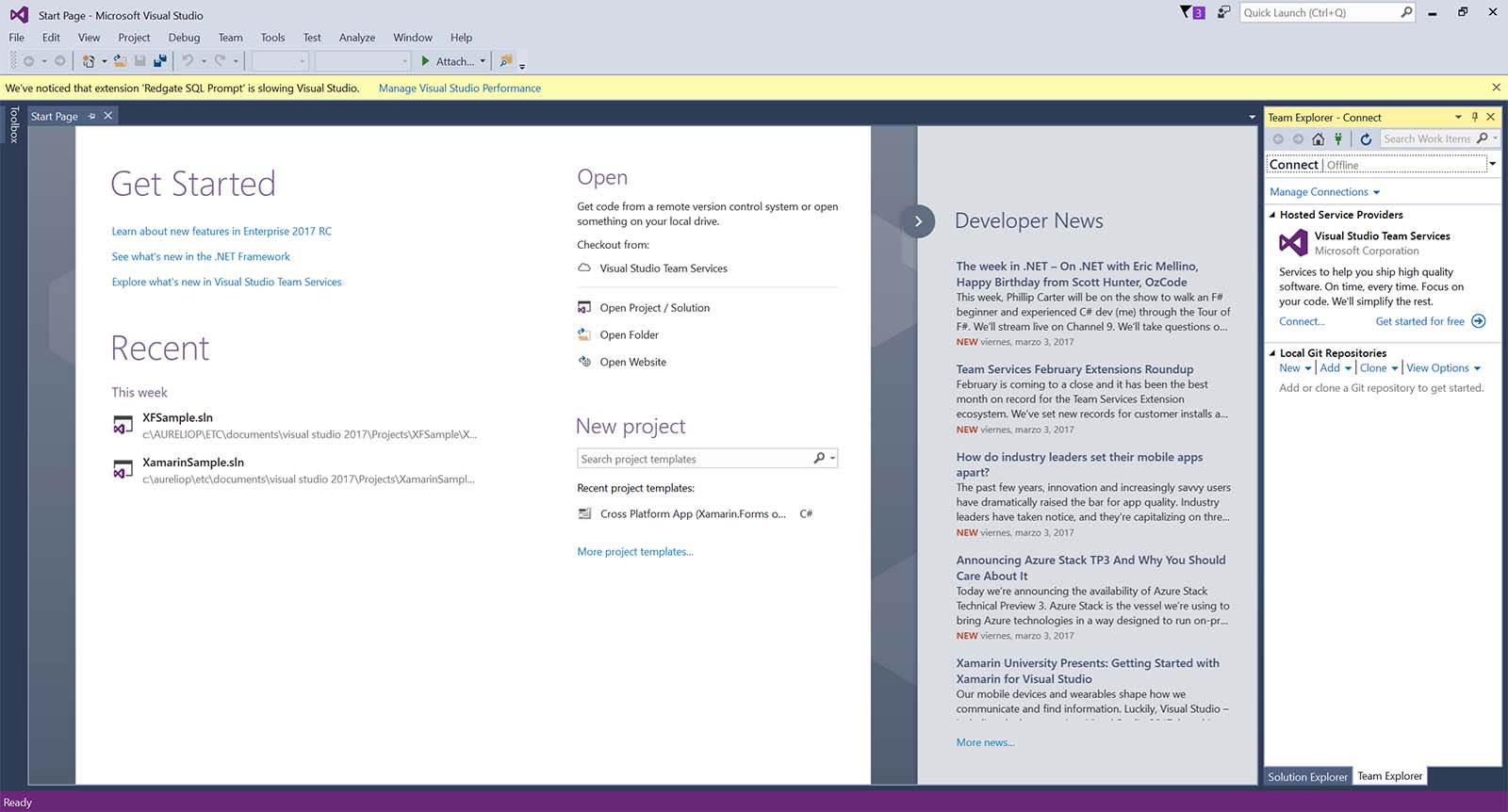Switch to the Solution Explorer tab

pos(1307,777)
